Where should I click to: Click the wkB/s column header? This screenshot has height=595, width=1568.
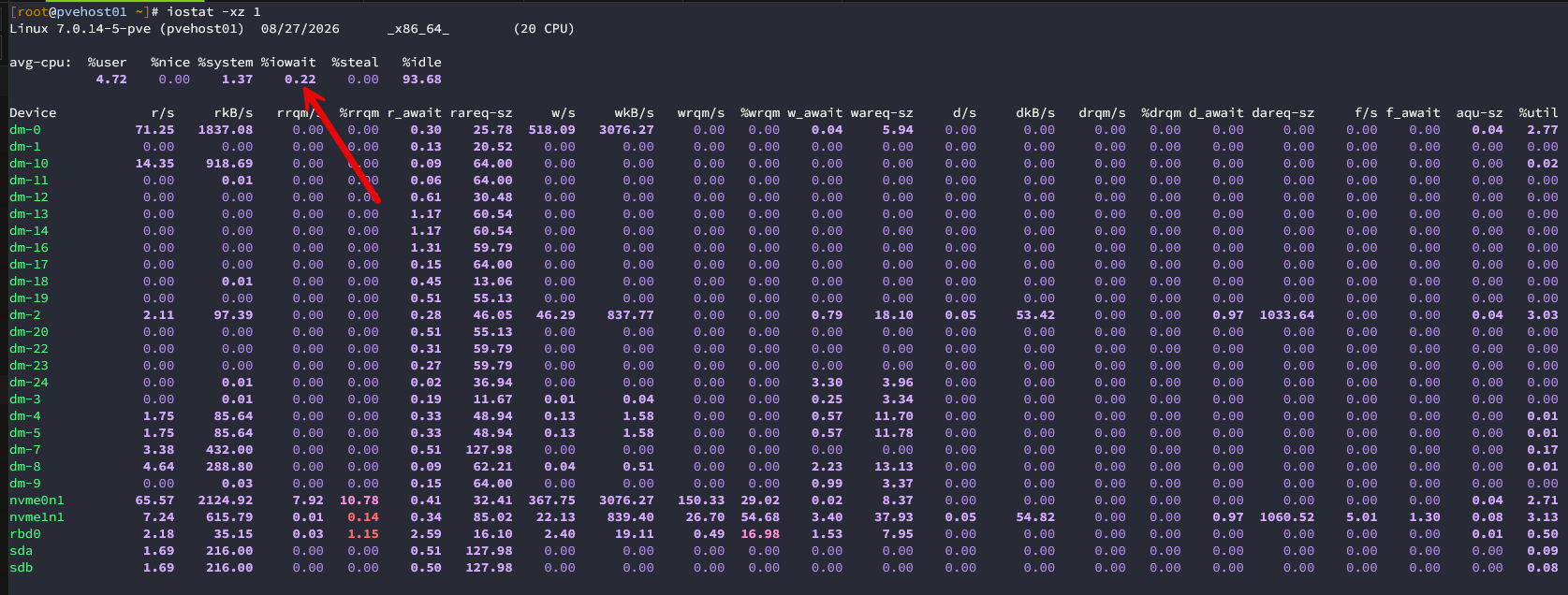[x=634, y=113]
